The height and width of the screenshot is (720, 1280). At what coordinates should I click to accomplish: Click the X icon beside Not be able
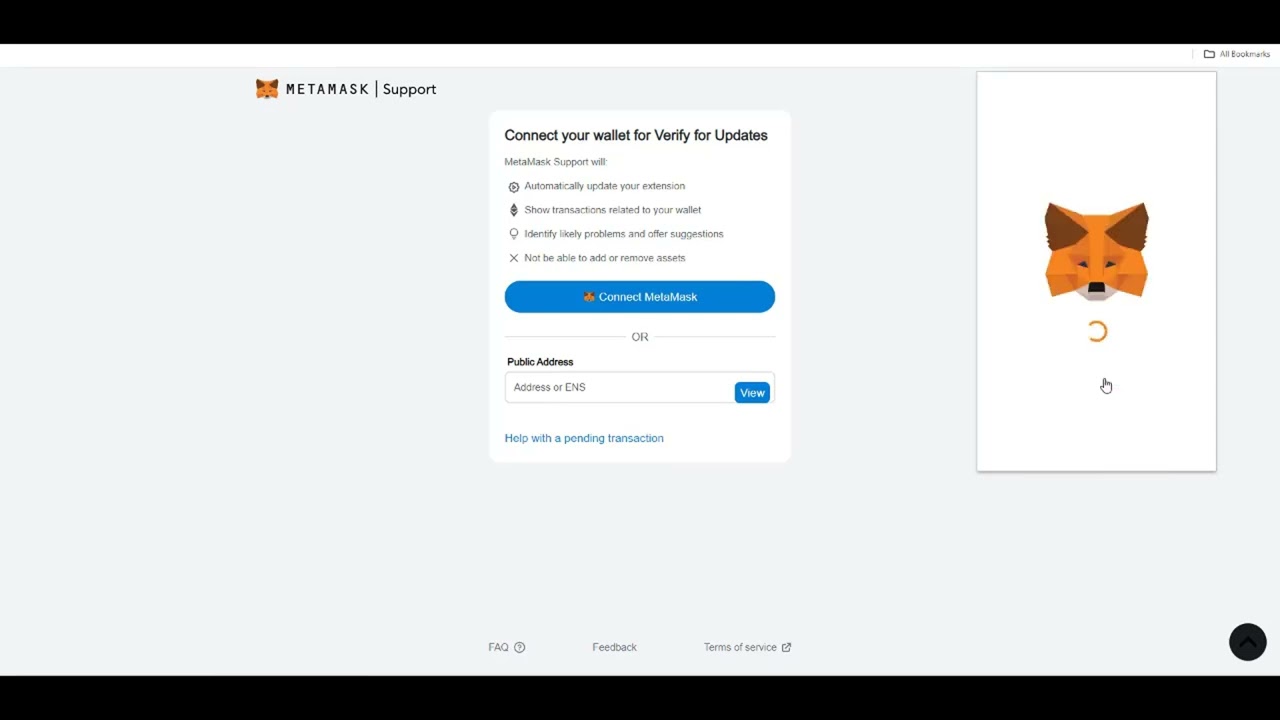[x=514, y=258]
